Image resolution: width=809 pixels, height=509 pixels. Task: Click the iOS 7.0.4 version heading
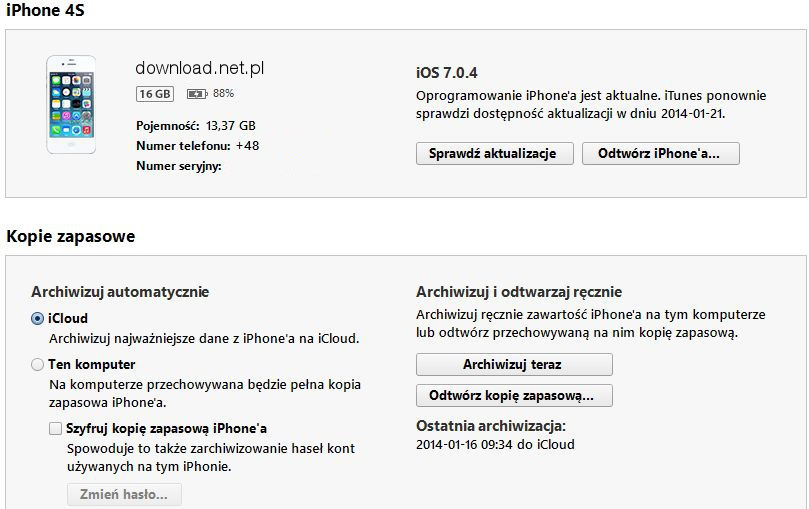[x=447, y=73]
